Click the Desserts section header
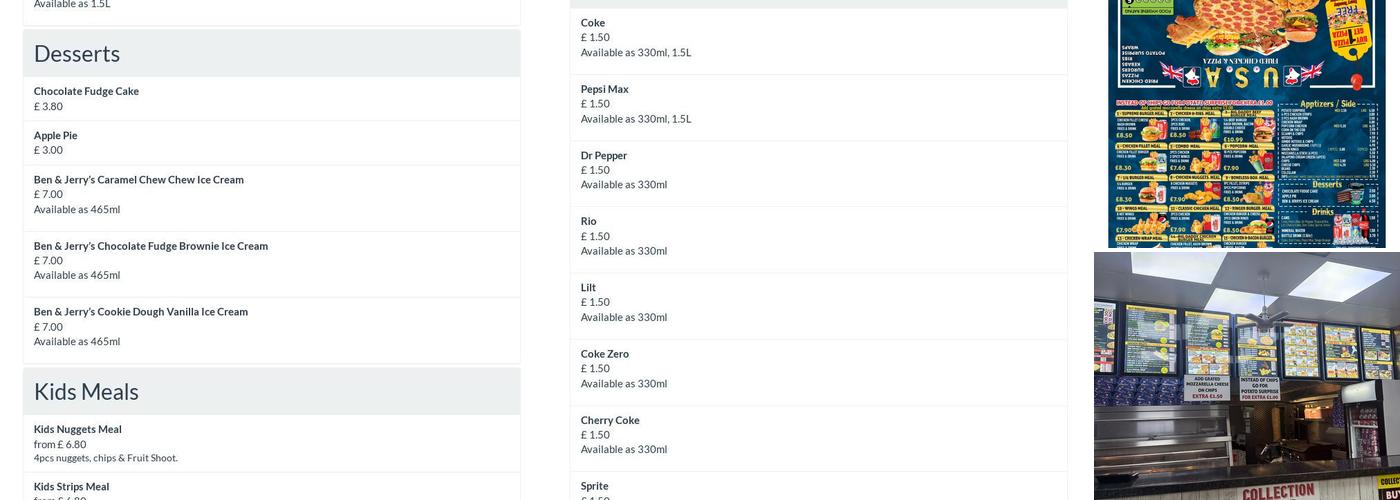The height and width of the screenshot is (500, 1400). click(77, 54)
